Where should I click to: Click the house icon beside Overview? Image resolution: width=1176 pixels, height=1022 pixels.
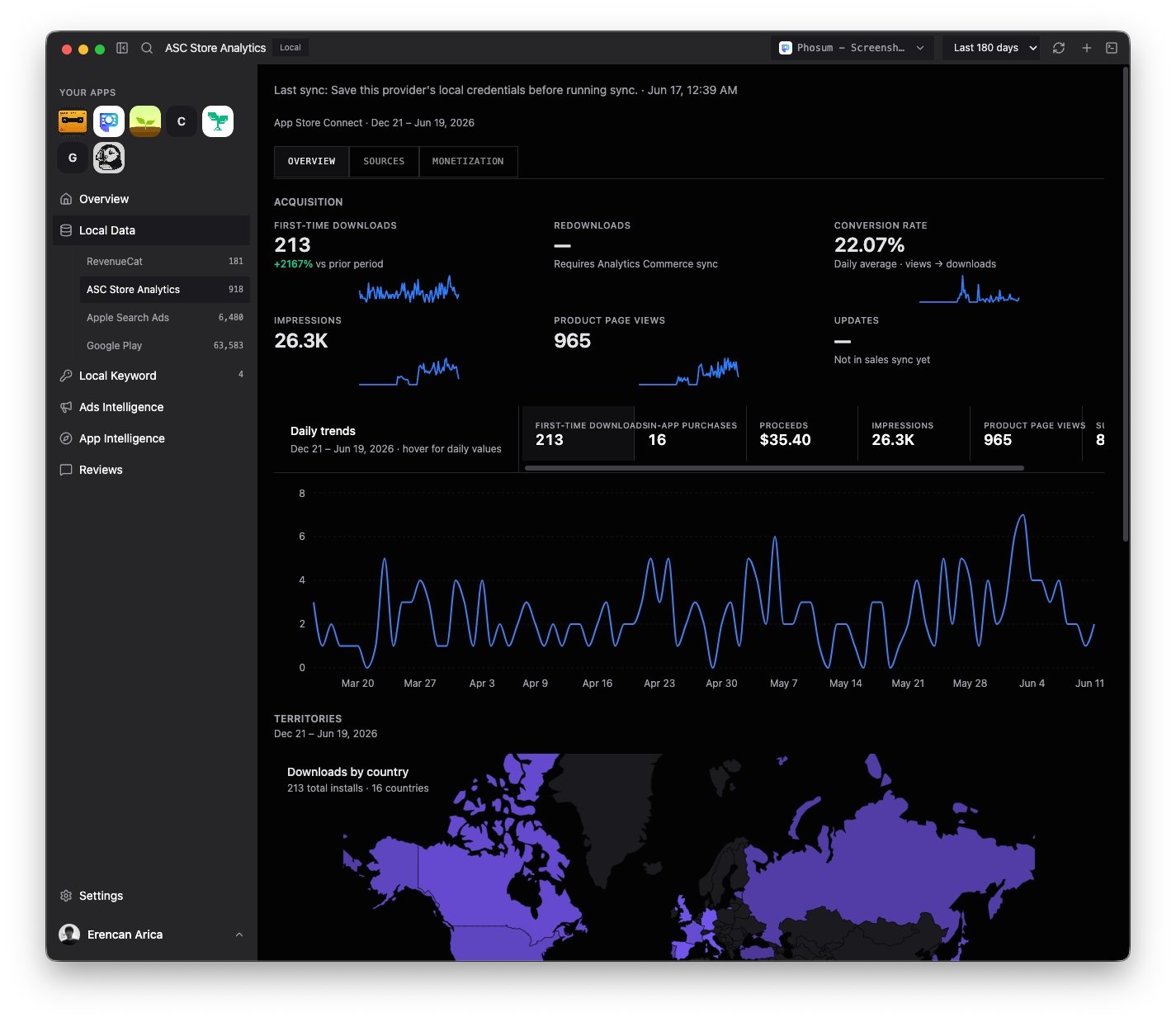66,199
